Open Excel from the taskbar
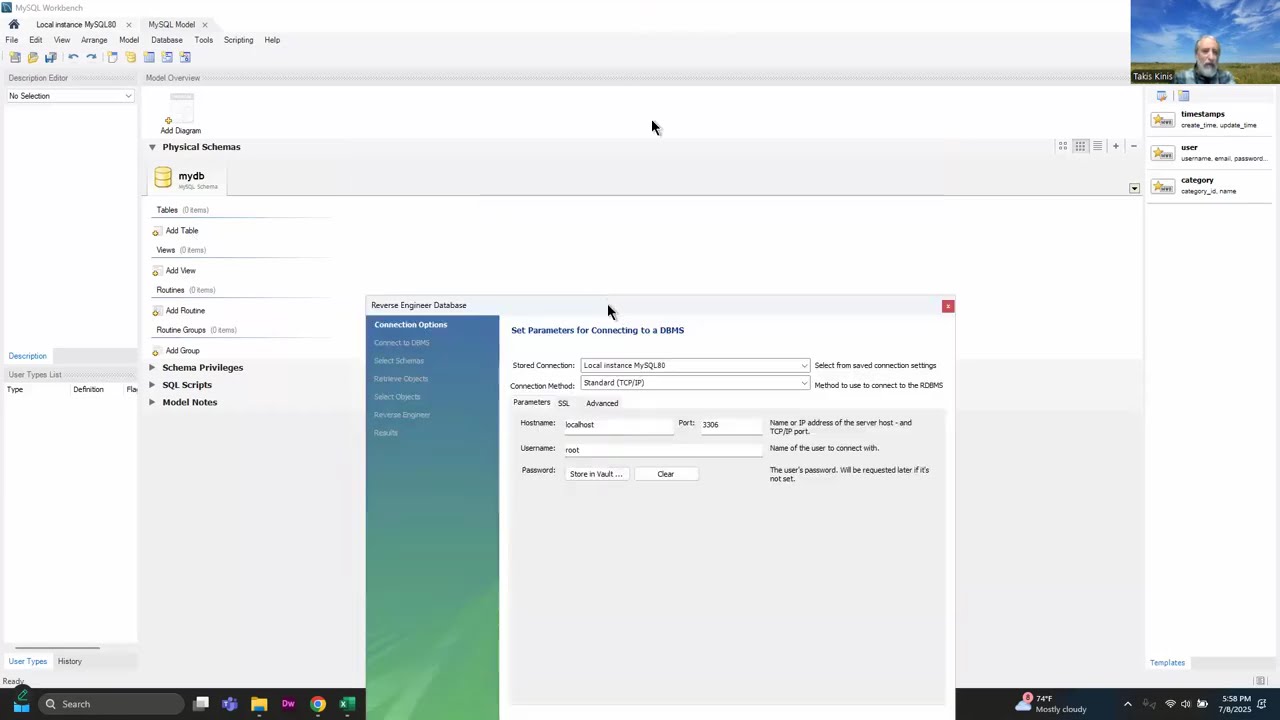Image resolution: width=1280 pixels, height=720 pixels. pyautogui.click(x=346, y=704)
